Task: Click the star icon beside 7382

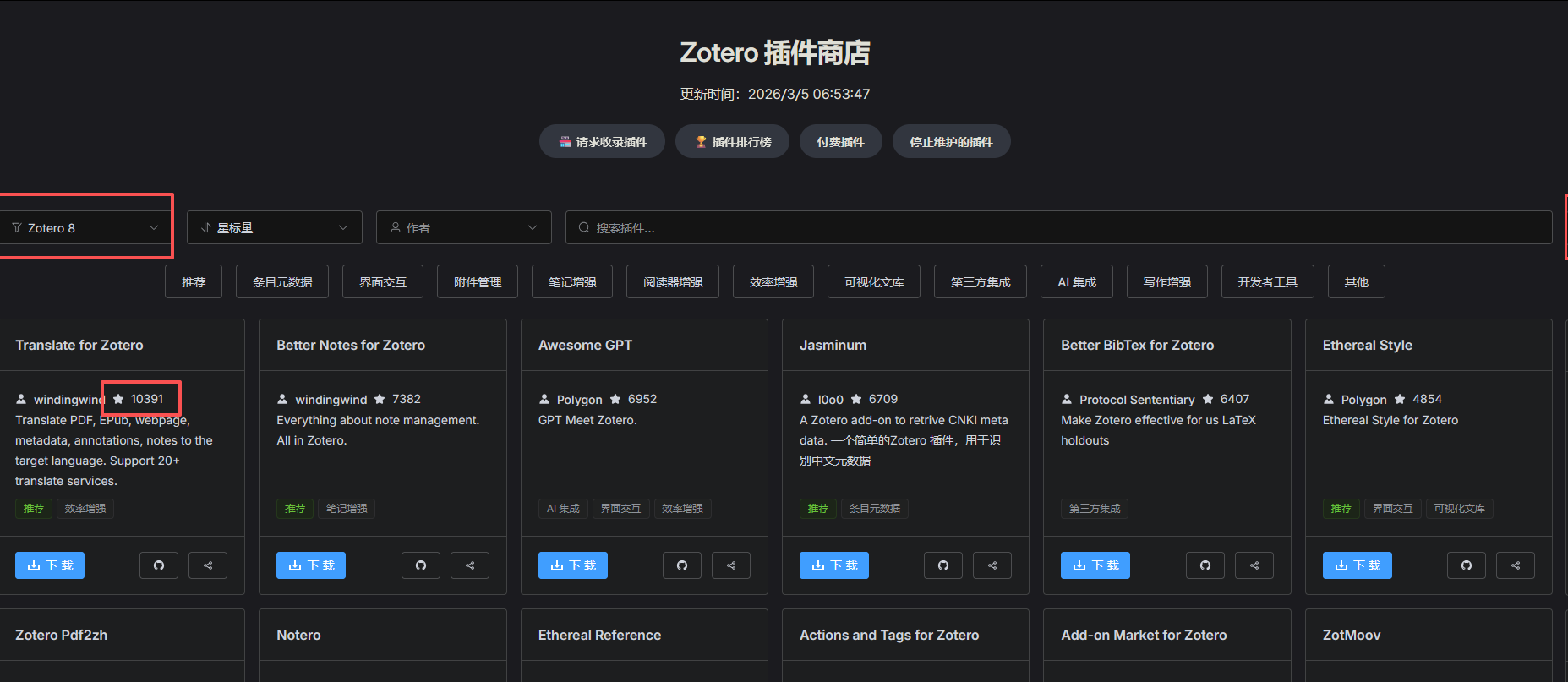Action: (380, 399)
